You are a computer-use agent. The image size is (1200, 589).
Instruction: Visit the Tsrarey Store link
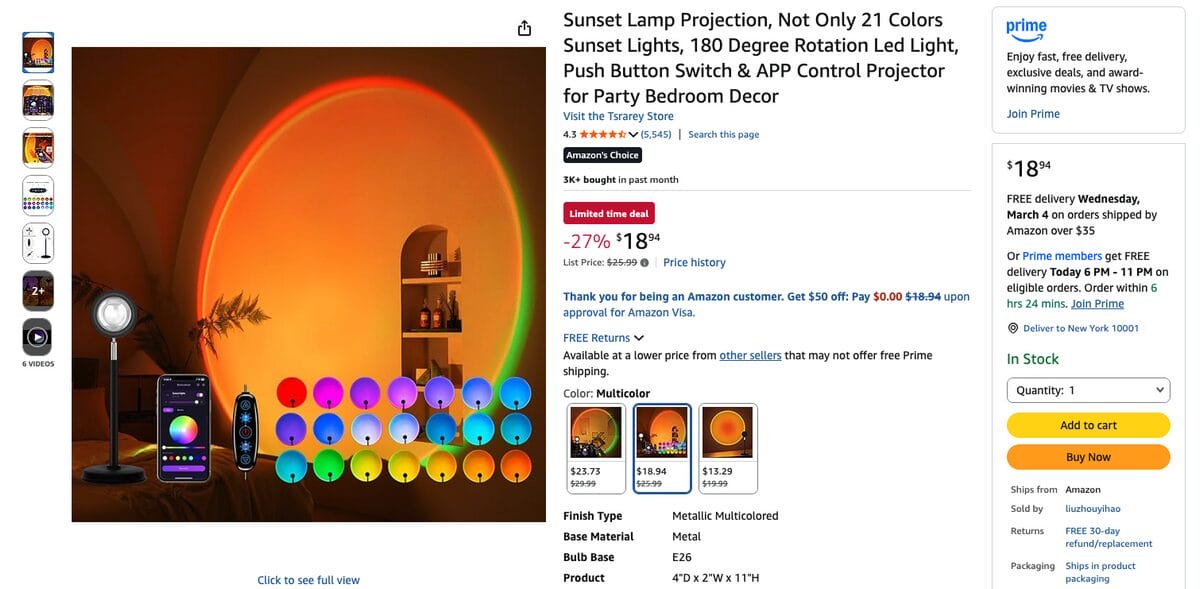click(x=618, y=116)
